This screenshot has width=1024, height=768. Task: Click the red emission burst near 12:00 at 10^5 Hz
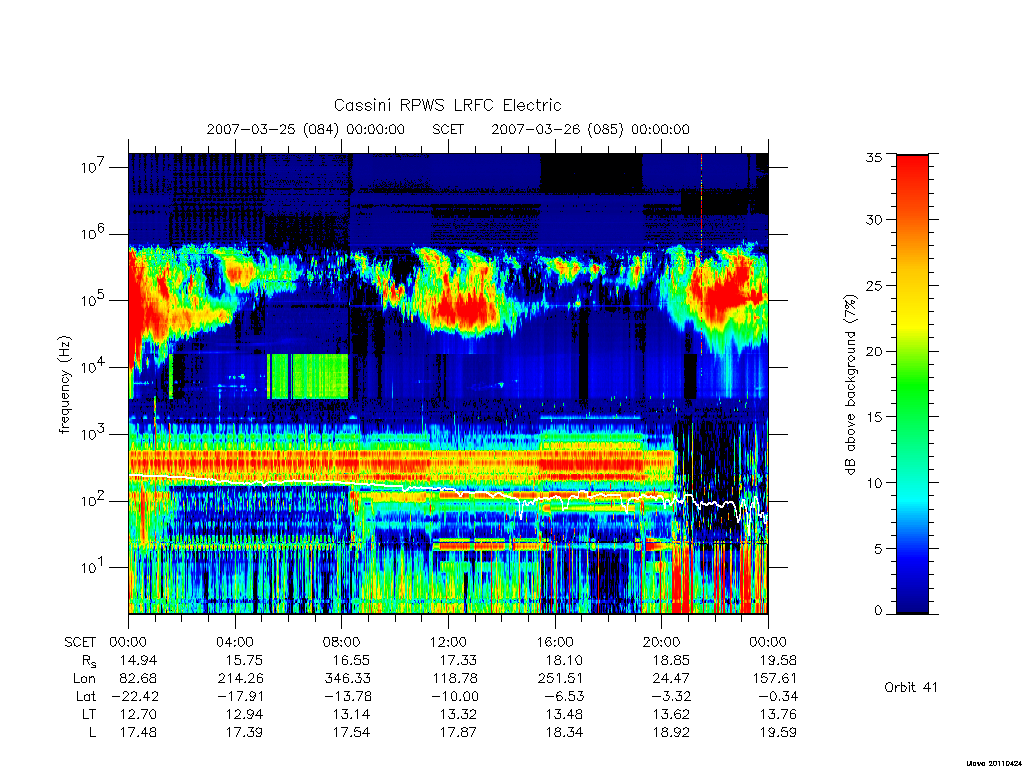pyautogui.click(x=465, y=307)
